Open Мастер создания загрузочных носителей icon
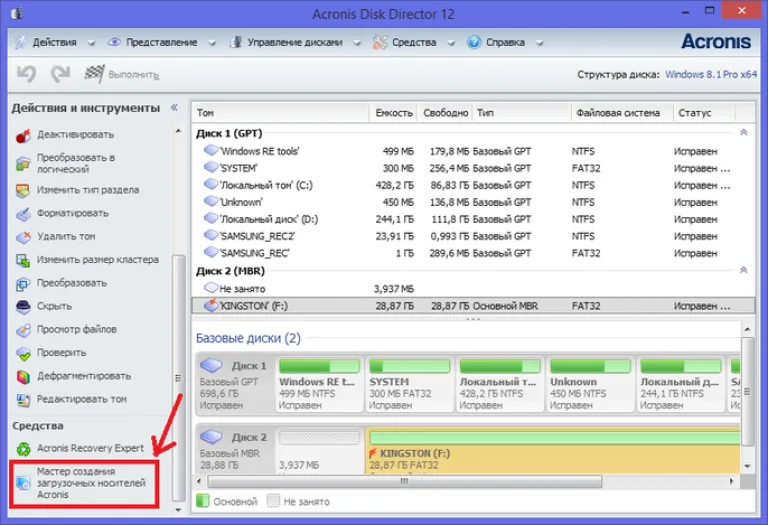The image size is (768, 525). (x=23, y=483)
